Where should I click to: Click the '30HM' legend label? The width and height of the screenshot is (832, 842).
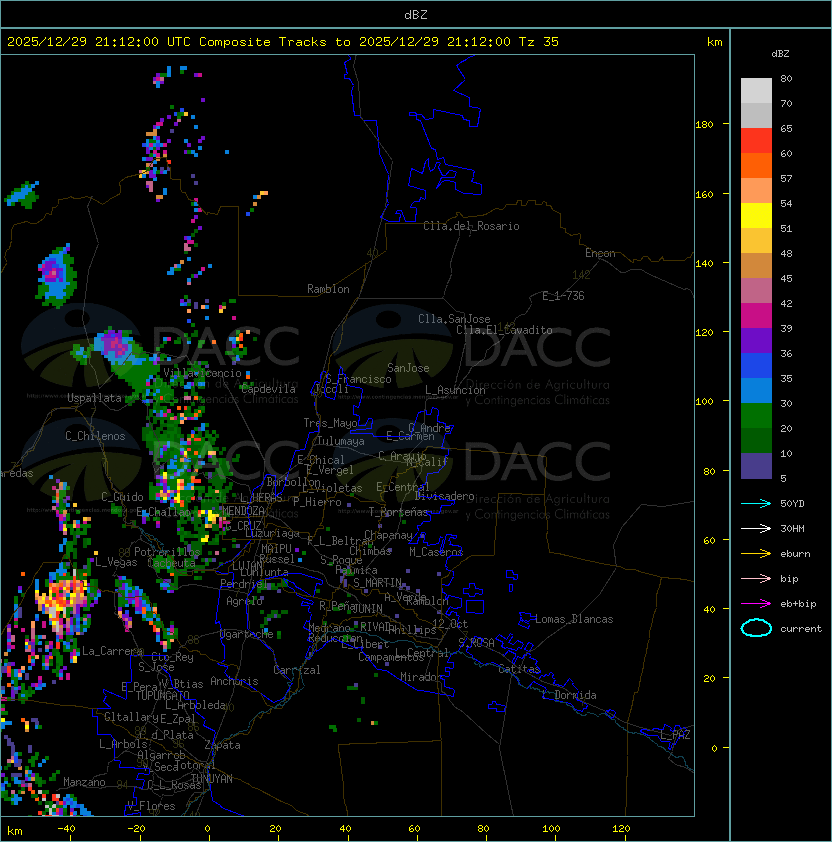point(792,528)
